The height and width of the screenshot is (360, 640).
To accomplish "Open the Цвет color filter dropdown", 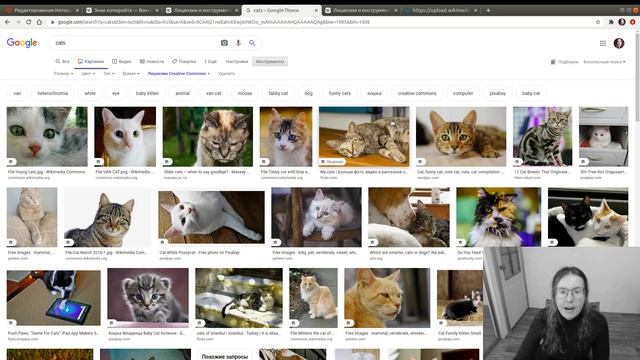I will [88, 73].
